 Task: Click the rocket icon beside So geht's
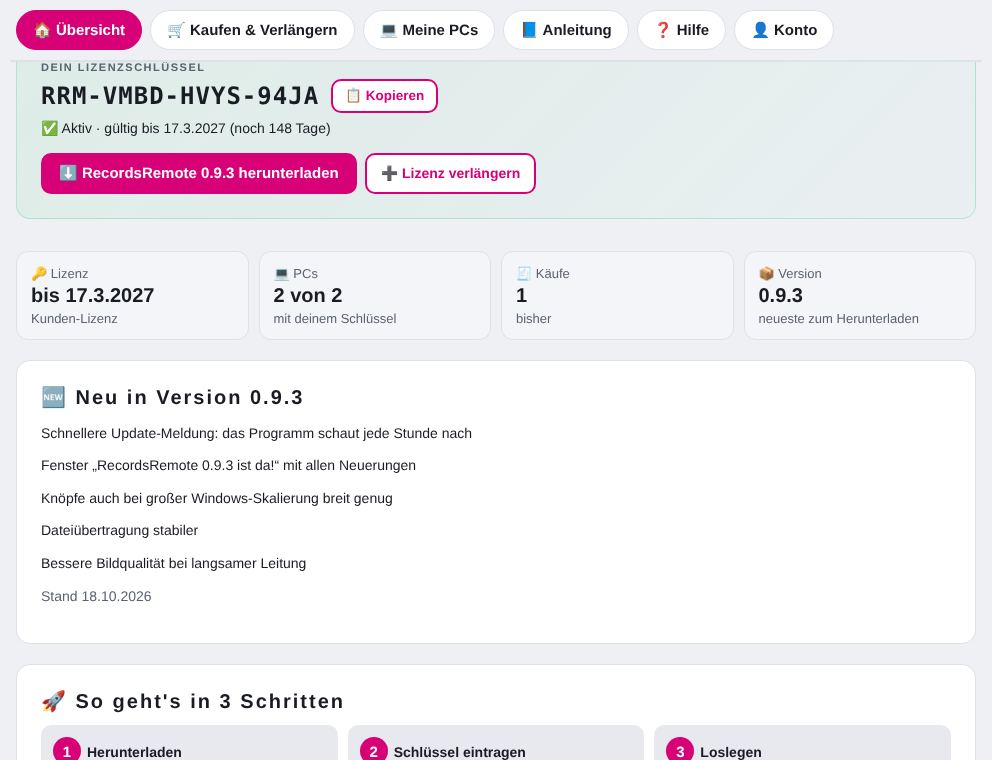click(53, 701)
